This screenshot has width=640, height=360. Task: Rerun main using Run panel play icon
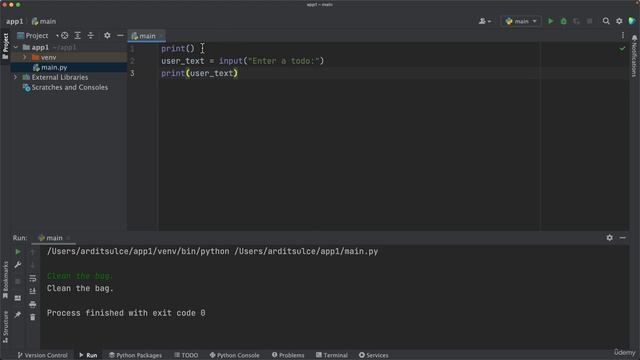(18, 252)
